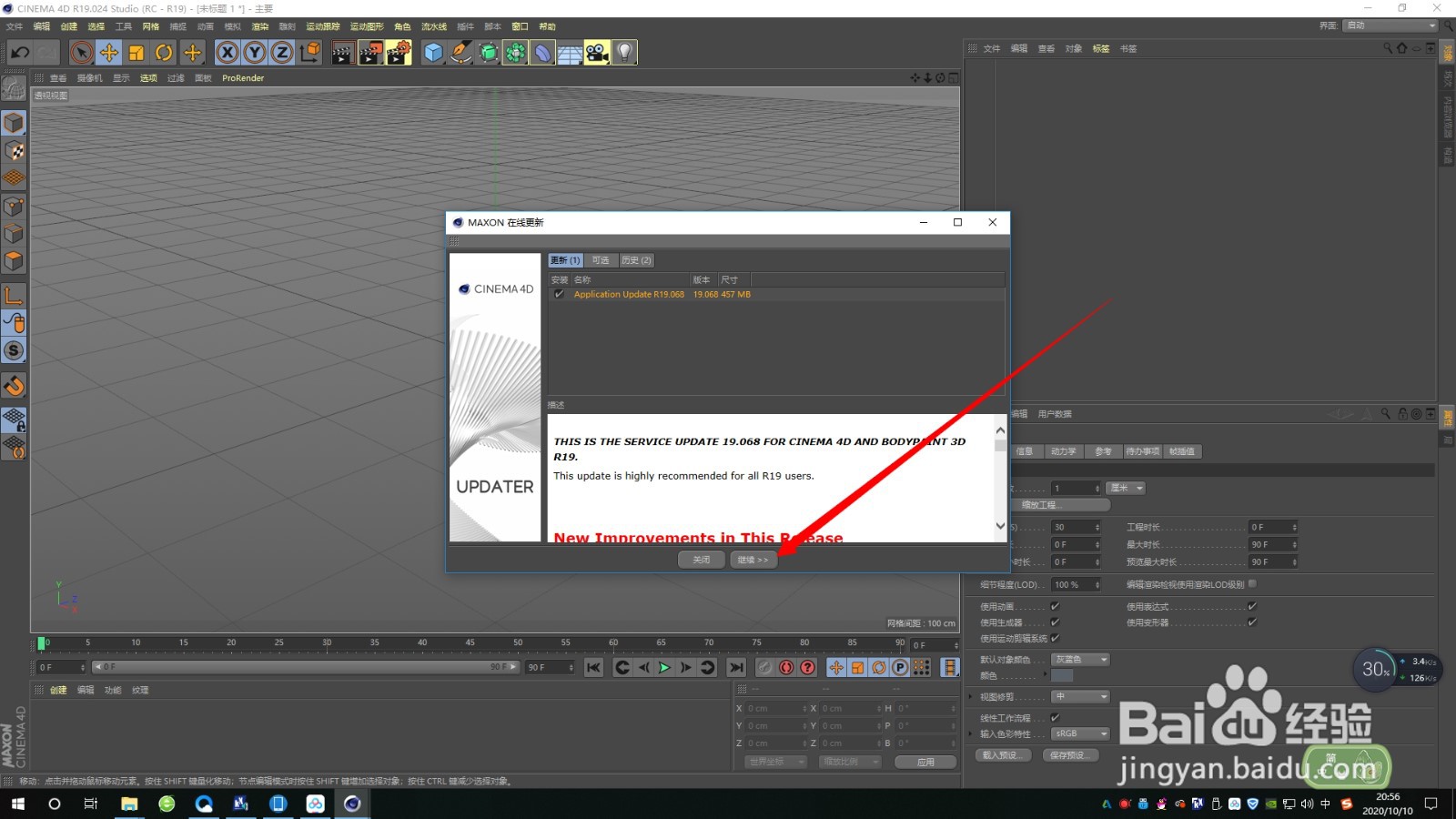This screenshot has height=819, width=1456.
Task: Open the 界面 layout dropdown
Action: [x=1390, y=25]
